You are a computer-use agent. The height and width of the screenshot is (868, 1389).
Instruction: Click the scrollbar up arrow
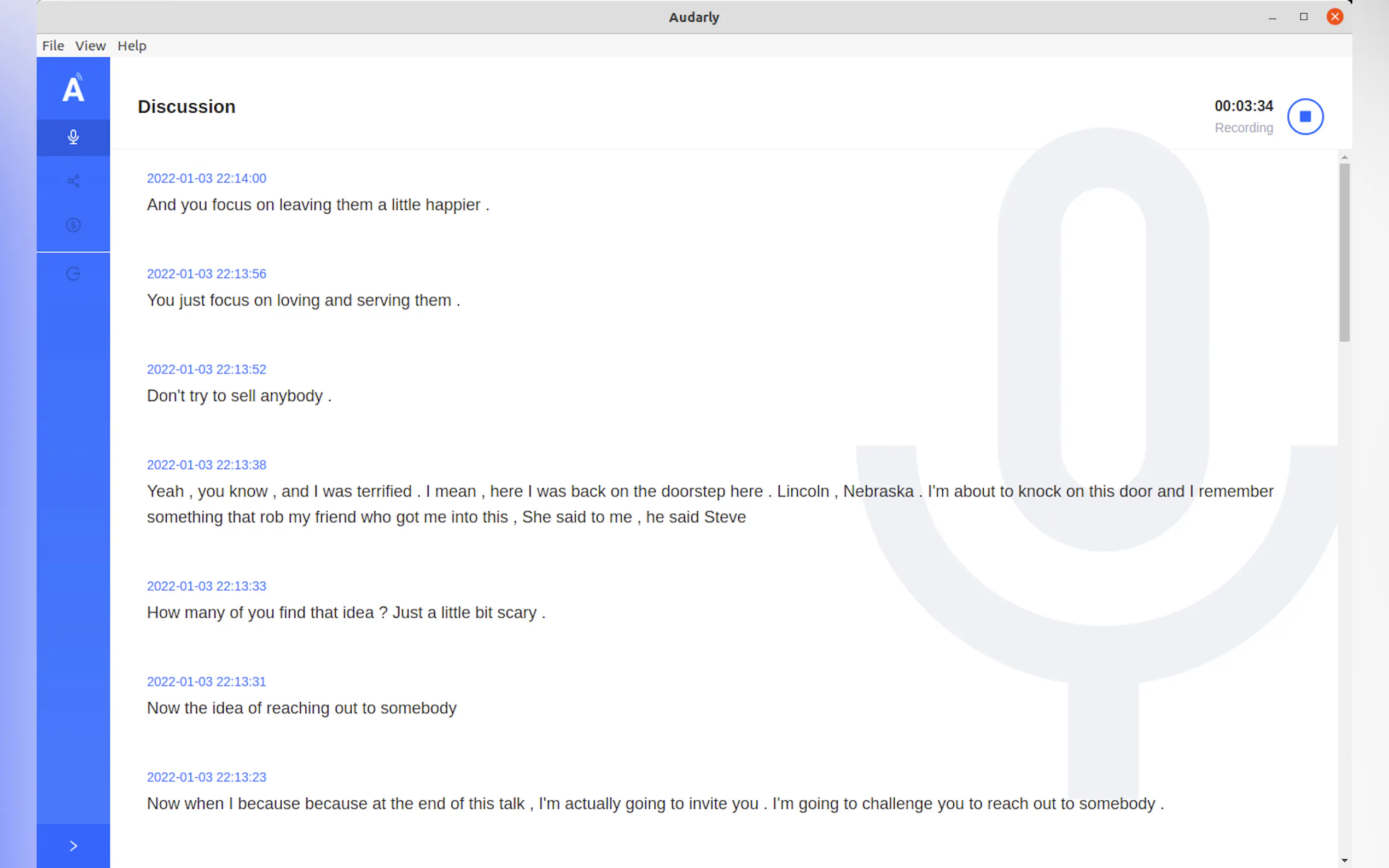(1344, 157)
